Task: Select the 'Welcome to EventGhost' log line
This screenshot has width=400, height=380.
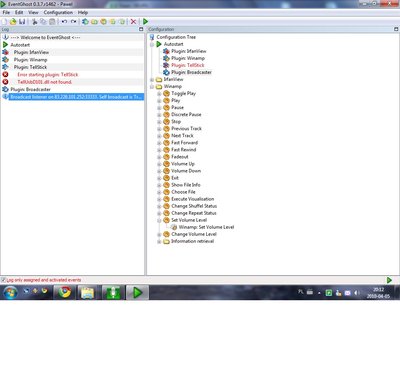Action: tap(45, 37)
